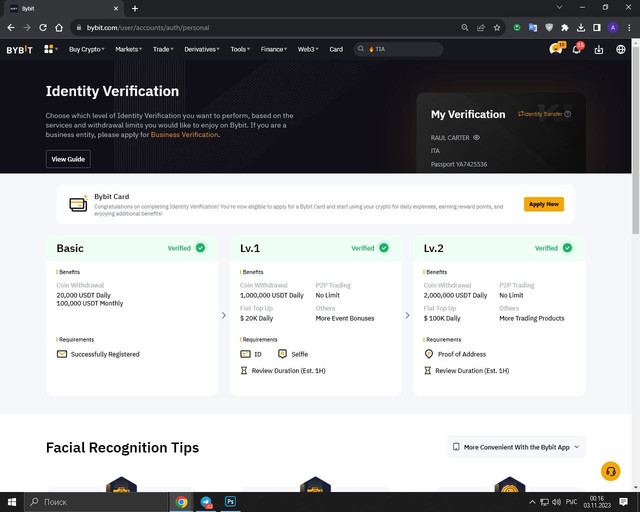Open the customer support headset button
640x512 pixels.
pyautogui.click(x=610, y=471)
